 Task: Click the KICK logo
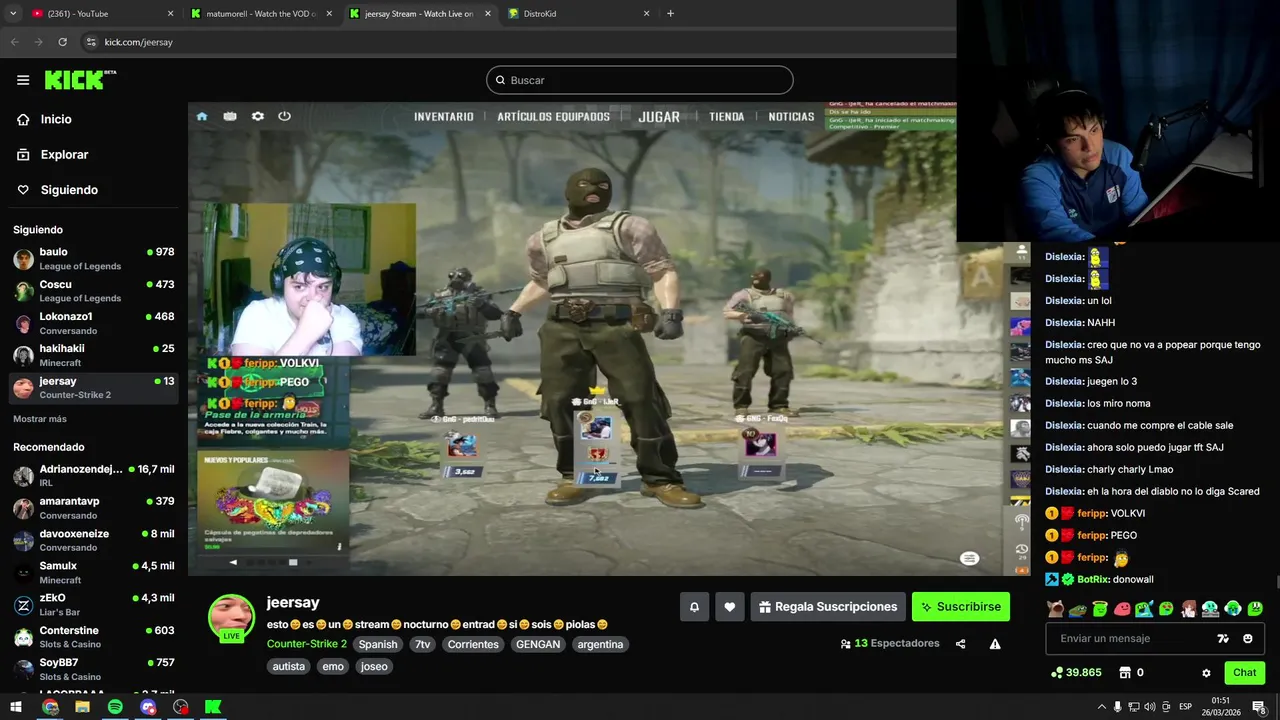point(80,80)
